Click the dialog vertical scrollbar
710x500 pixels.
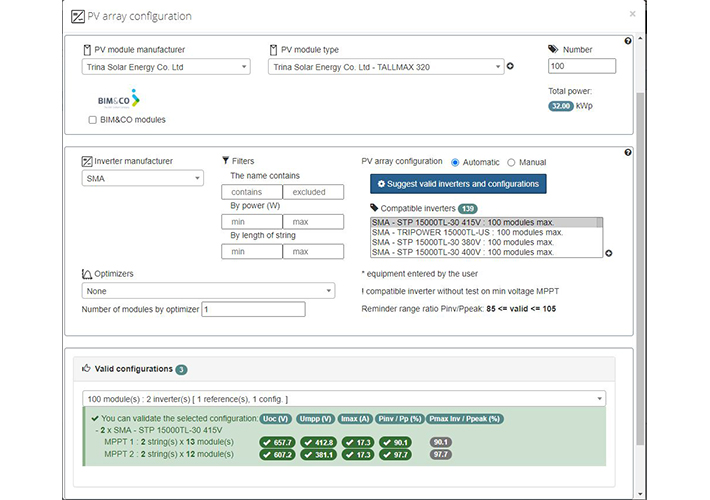pos(640,267)
